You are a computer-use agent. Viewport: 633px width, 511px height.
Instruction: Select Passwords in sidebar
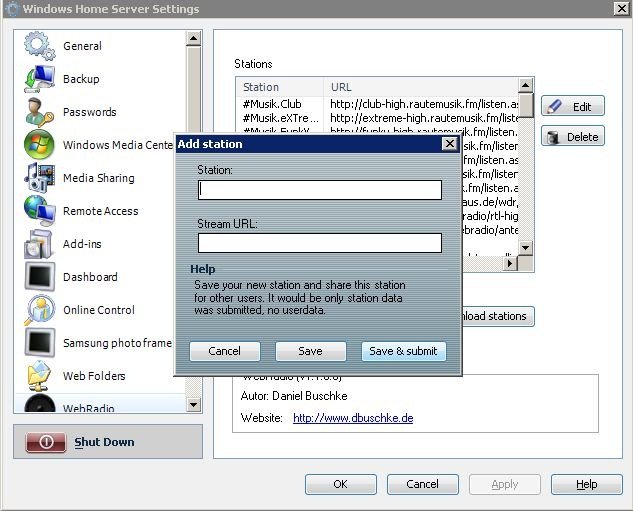tap(90, 112)
